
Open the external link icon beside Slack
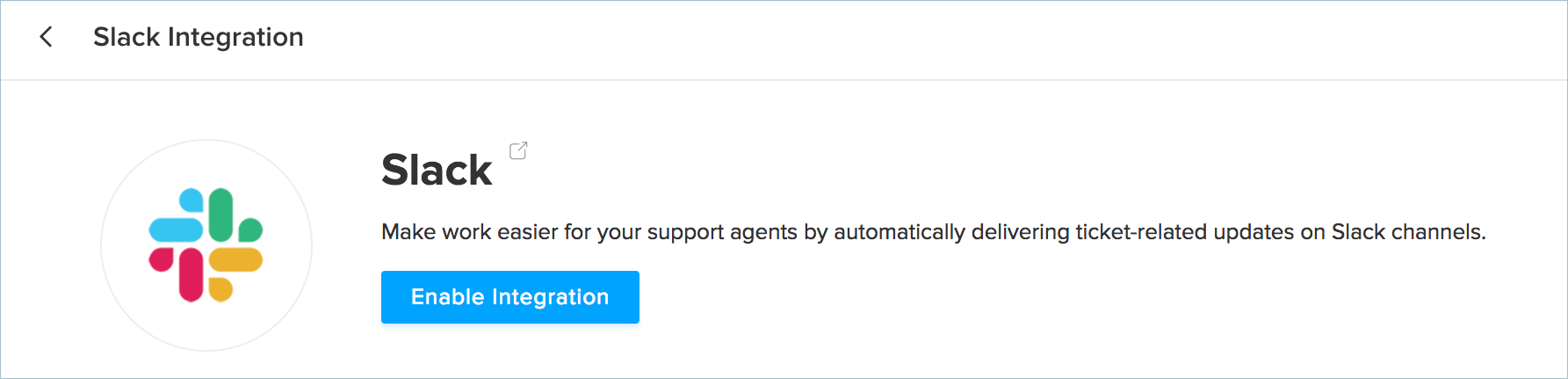(x=518, y=151)
